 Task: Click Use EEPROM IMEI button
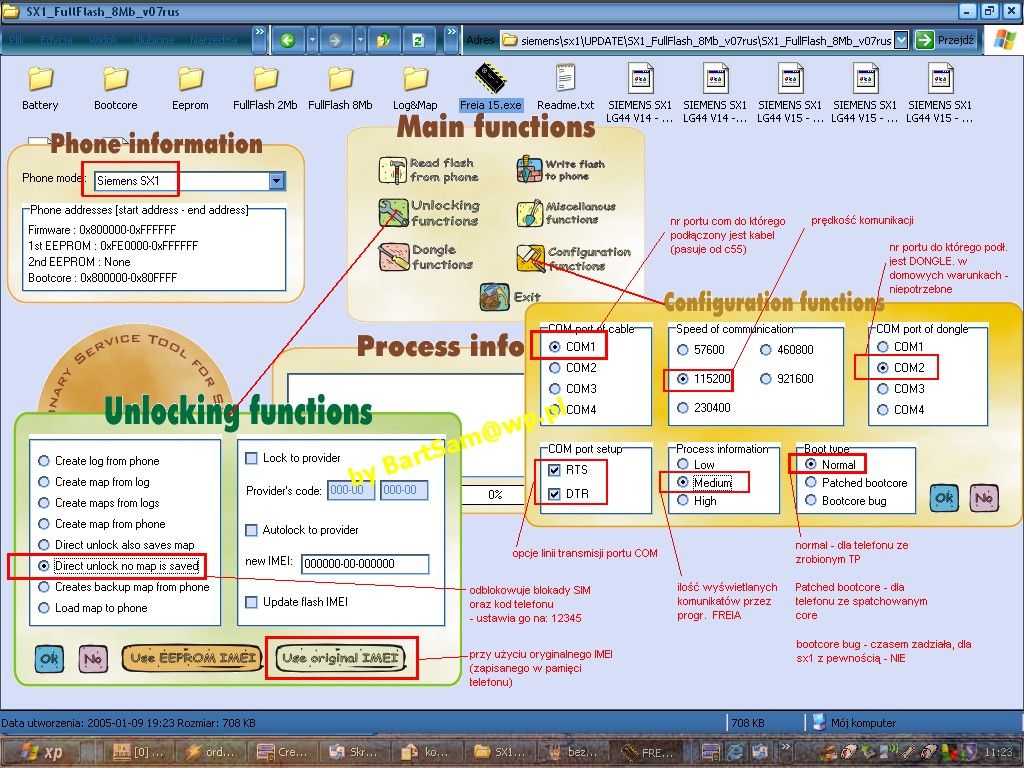(192, 658)
